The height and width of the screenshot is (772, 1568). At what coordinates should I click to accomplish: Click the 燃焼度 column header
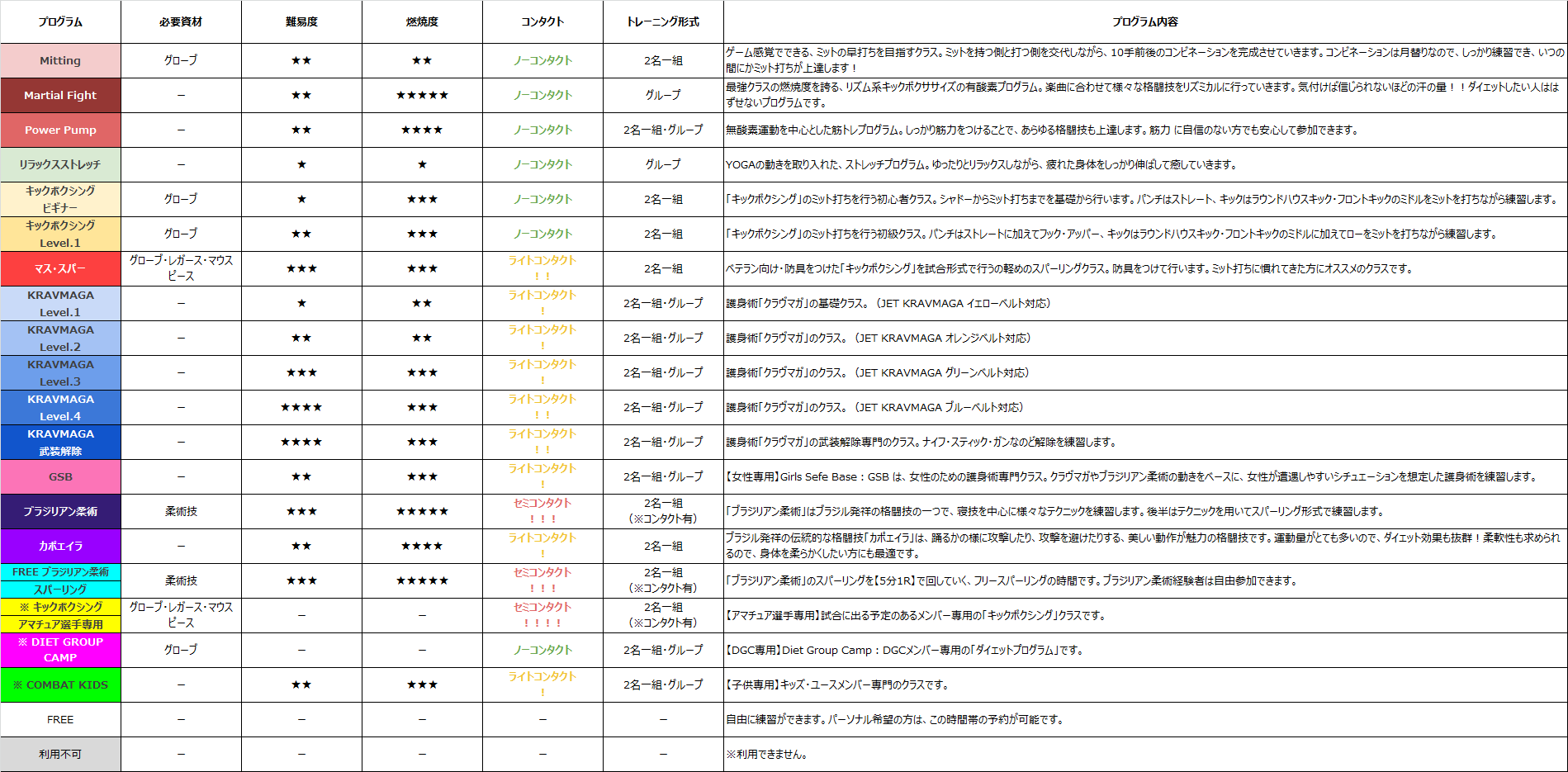point(422,21)
